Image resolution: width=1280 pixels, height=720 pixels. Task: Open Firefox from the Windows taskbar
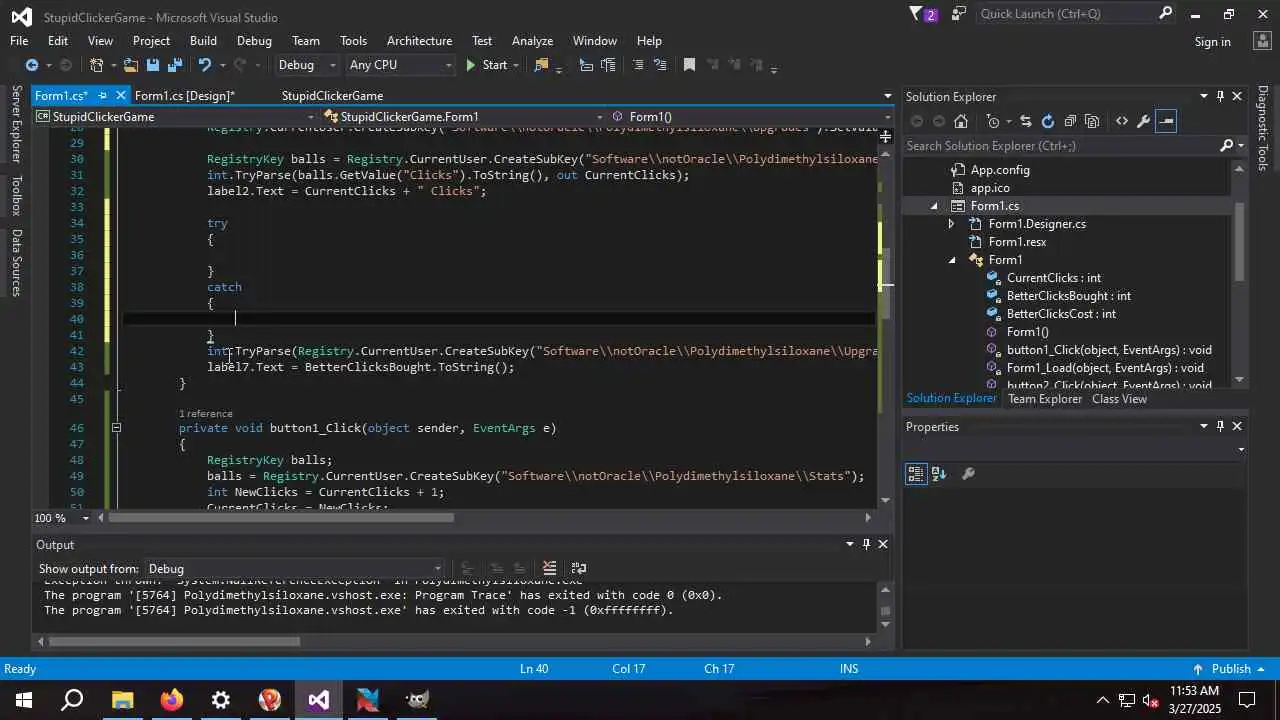click(x=171, y=700)
